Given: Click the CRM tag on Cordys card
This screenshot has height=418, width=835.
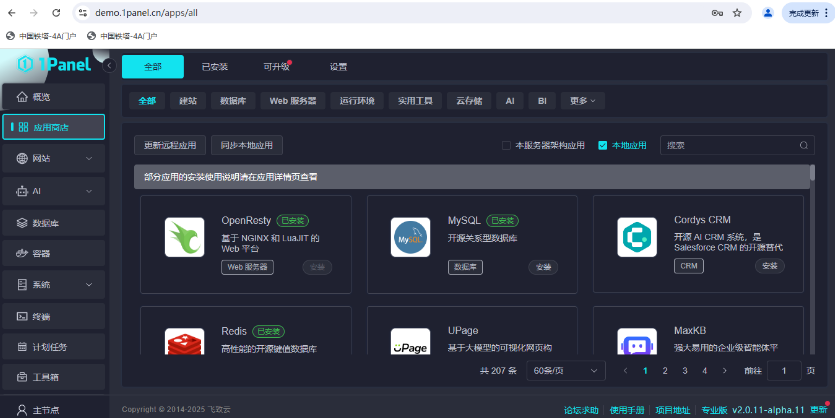Looking at the screenshot, I should [x=689, y=266].
